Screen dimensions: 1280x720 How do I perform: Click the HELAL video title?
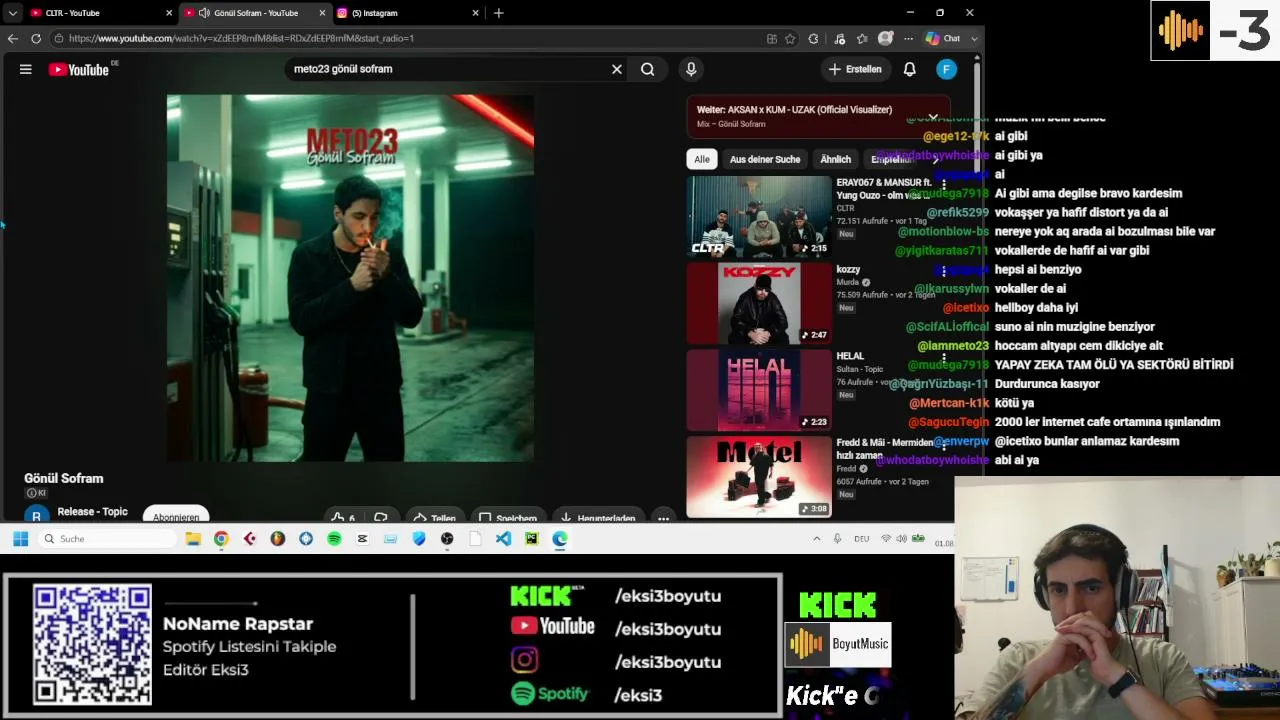coord(850,356)
